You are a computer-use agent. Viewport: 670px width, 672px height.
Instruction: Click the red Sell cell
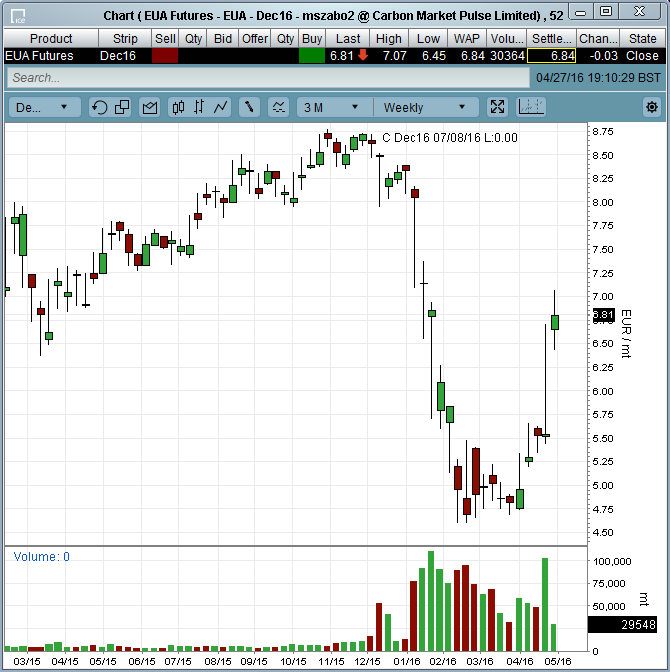click(x=165, y=56)
